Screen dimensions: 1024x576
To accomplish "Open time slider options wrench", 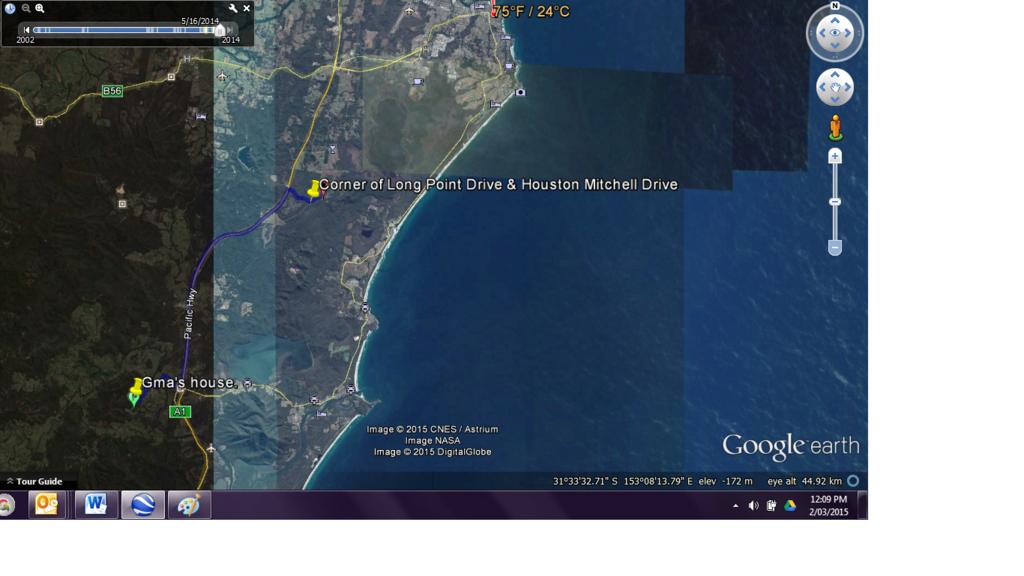I will 233,8.
